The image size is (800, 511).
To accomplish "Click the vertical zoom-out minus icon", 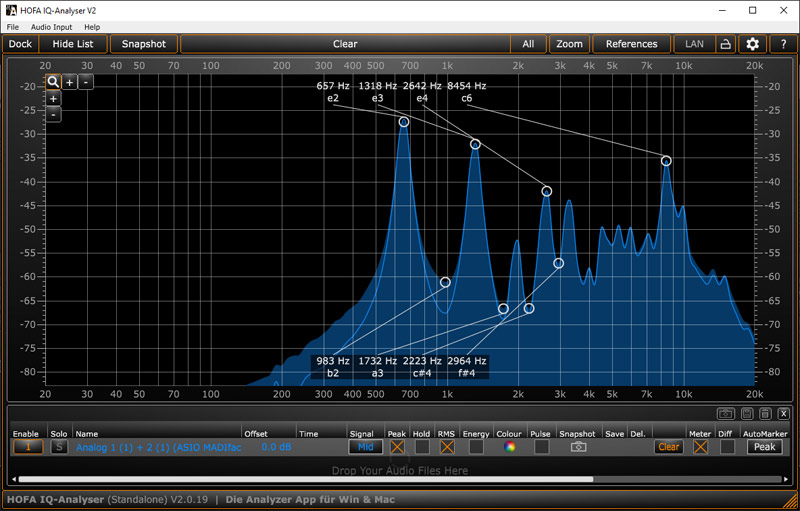I will click(x=53, y=115).
